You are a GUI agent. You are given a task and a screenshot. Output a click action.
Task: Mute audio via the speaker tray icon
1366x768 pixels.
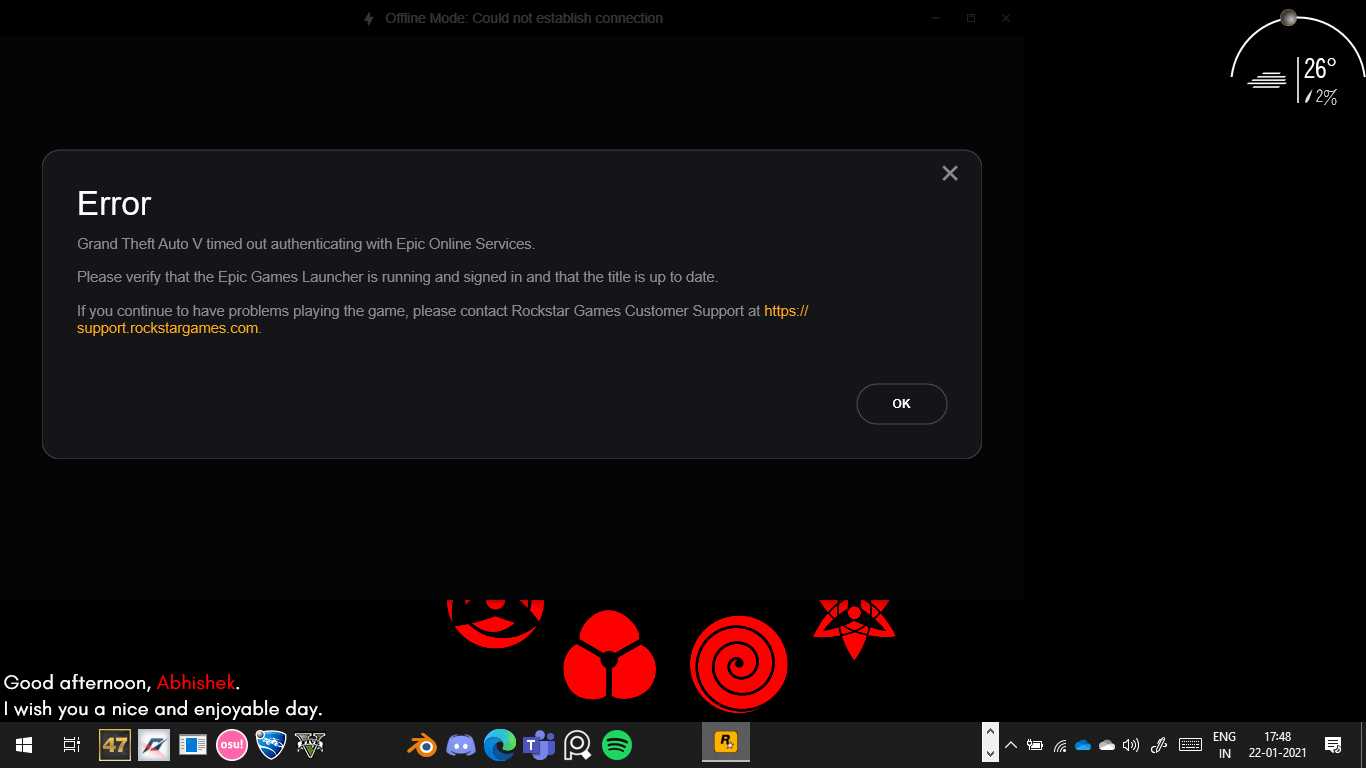pos(1130,744)
